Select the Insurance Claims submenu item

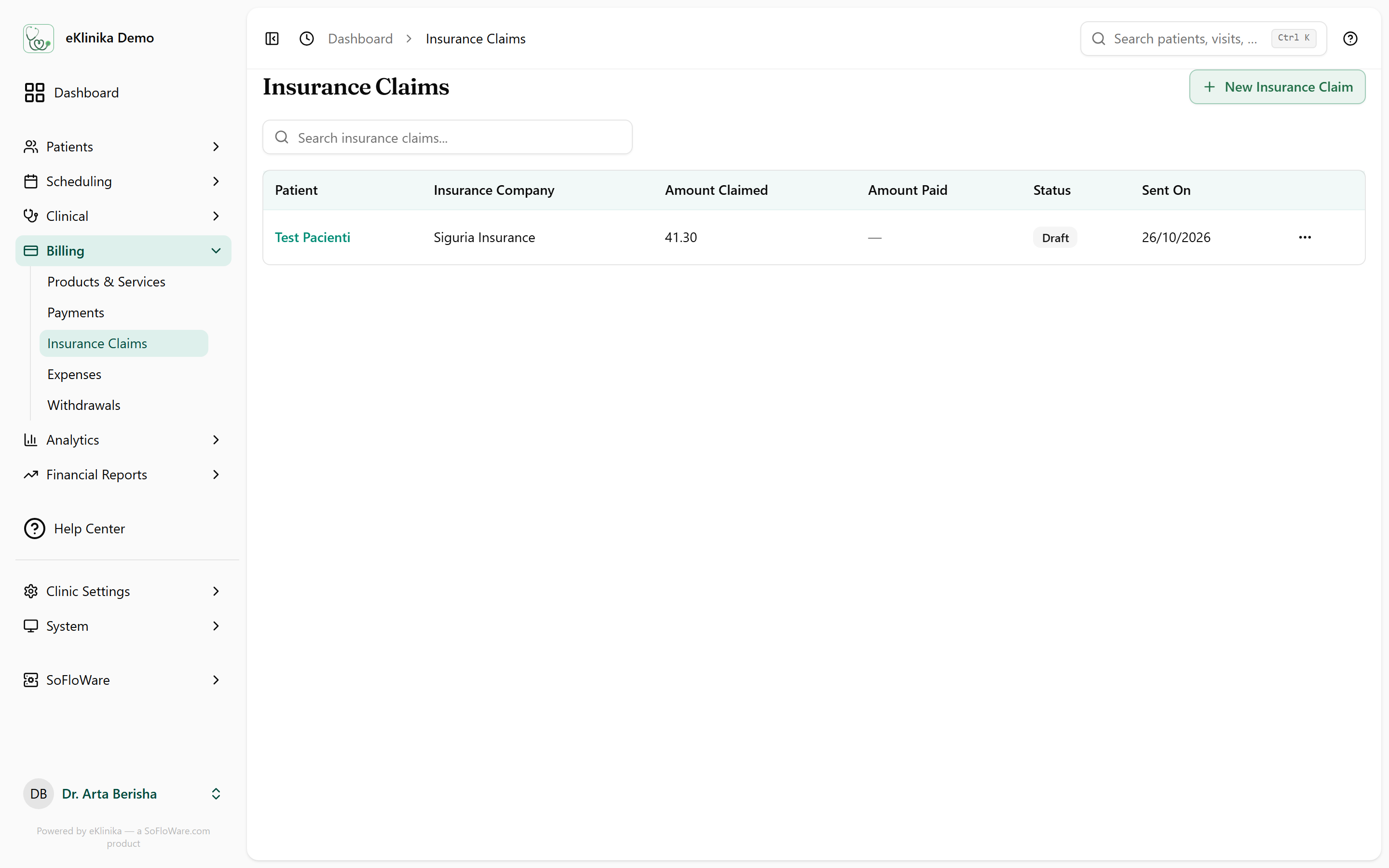123,343
